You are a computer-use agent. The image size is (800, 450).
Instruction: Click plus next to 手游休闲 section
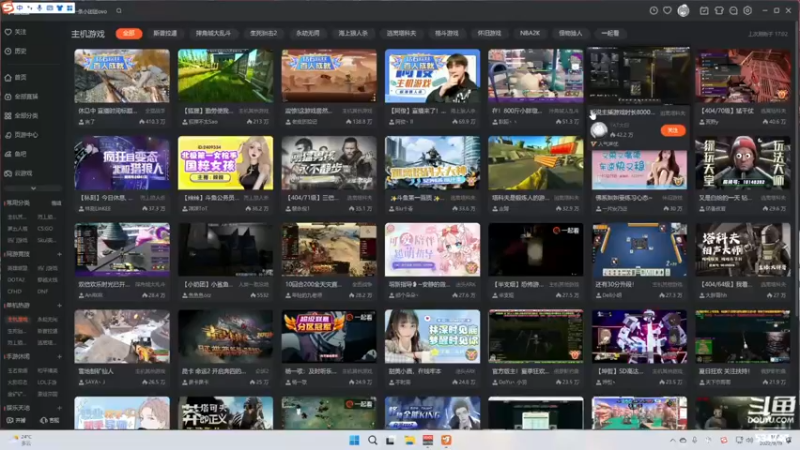tap(59, 357)
